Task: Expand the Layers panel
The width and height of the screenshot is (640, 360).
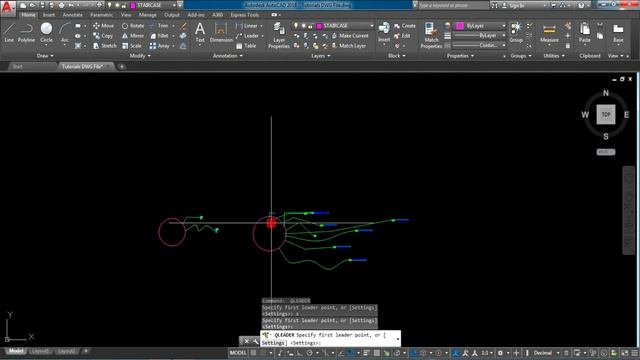Action: [x=321, y=56]
